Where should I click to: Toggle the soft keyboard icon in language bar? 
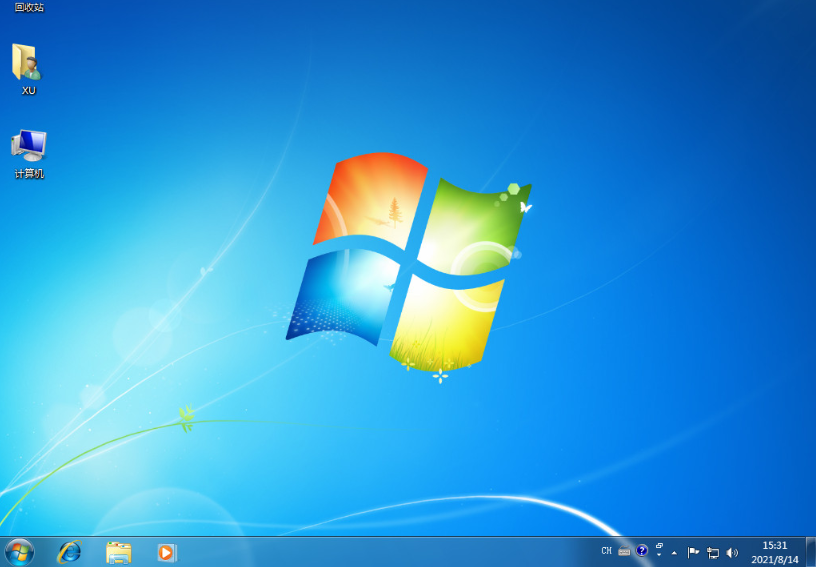point(624,551)
